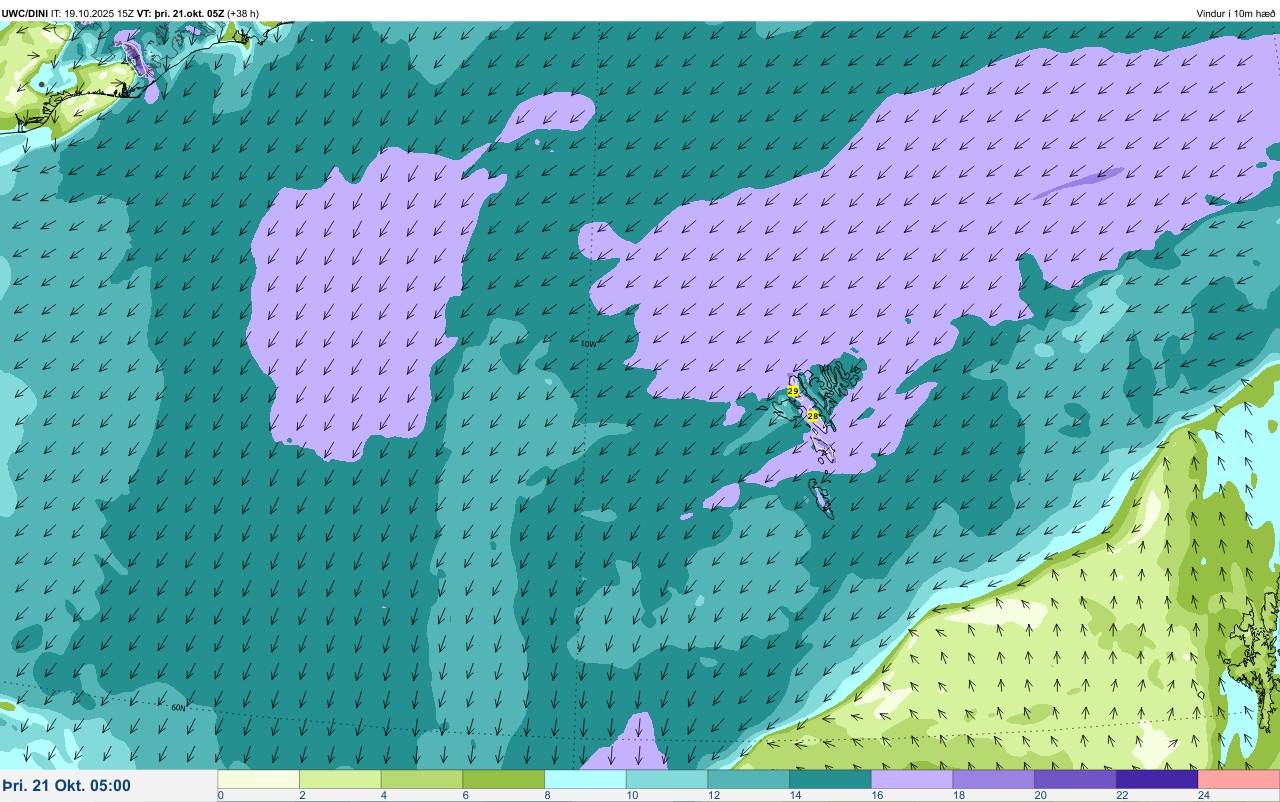Select the green 4–6 legend swatch
This screenshot has height=802, width=1280.
click(422, 779)
